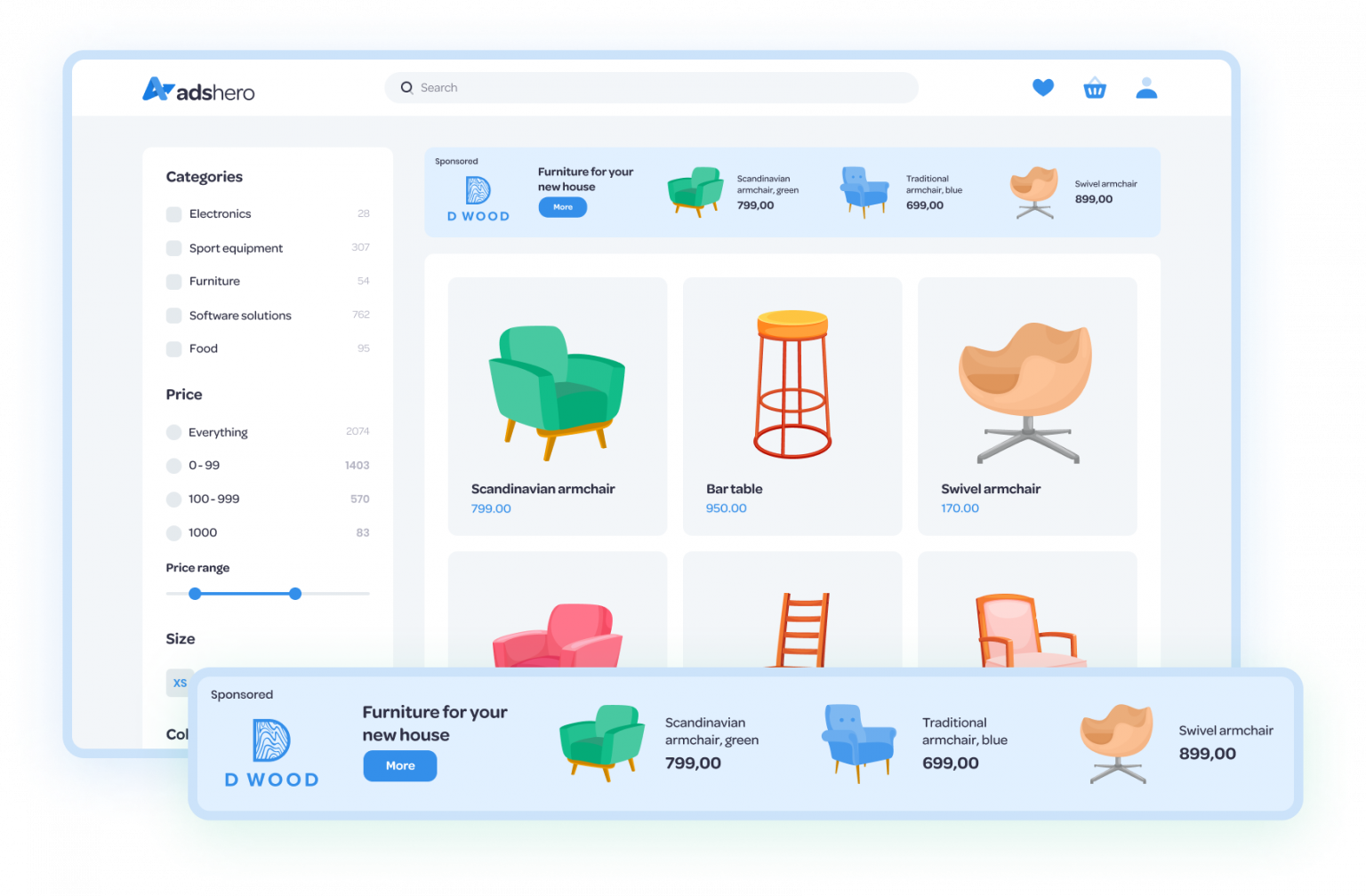The height and width of the screenshot is (896, 1366).
Task: Tick the Software solutions checkbox
Action: 174,316
